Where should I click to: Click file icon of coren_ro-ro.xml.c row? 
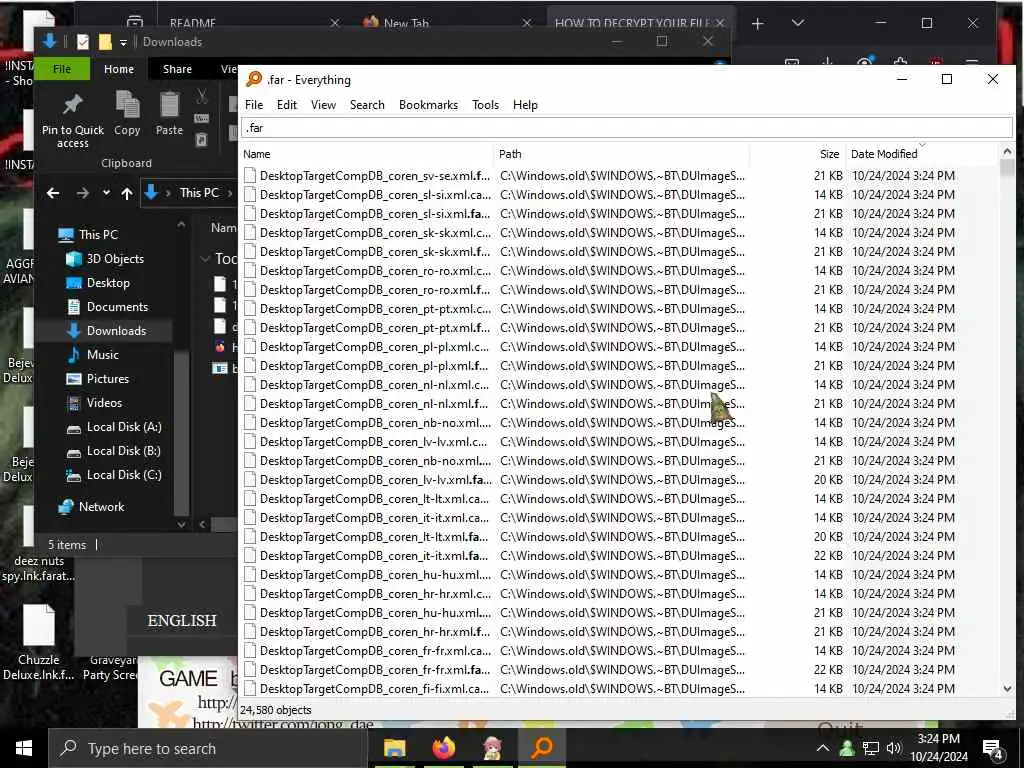click(249, 270)
